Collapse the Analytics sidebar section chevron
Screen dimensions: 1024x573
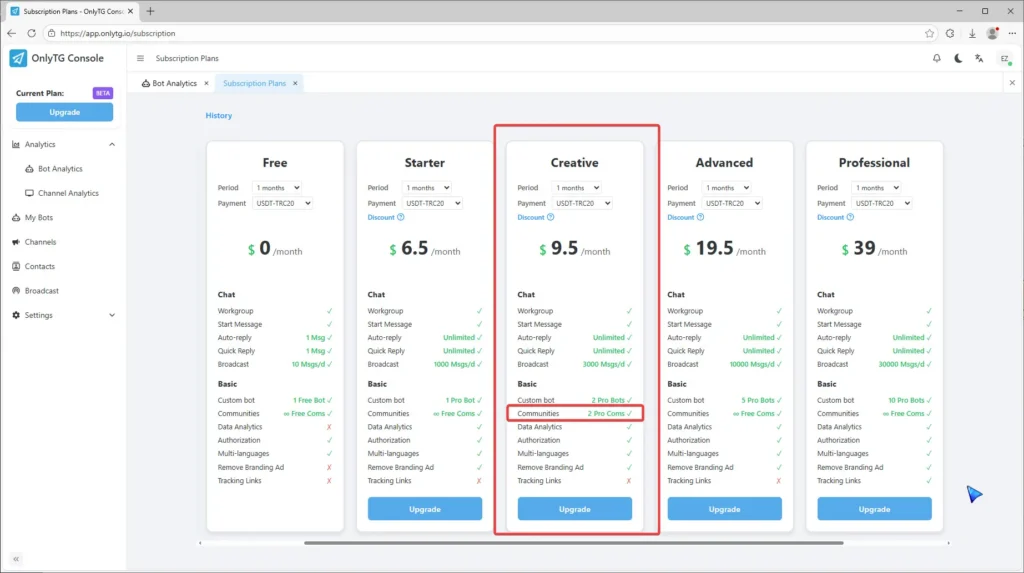(112, 144)
